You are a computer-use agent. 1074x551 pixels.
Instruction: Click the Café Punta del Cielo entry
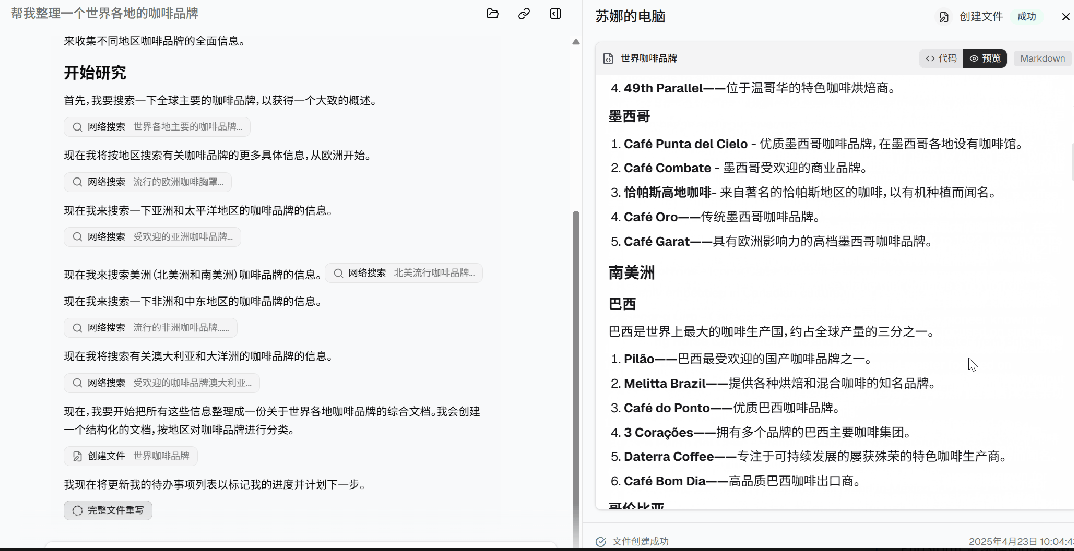[823, 144]
